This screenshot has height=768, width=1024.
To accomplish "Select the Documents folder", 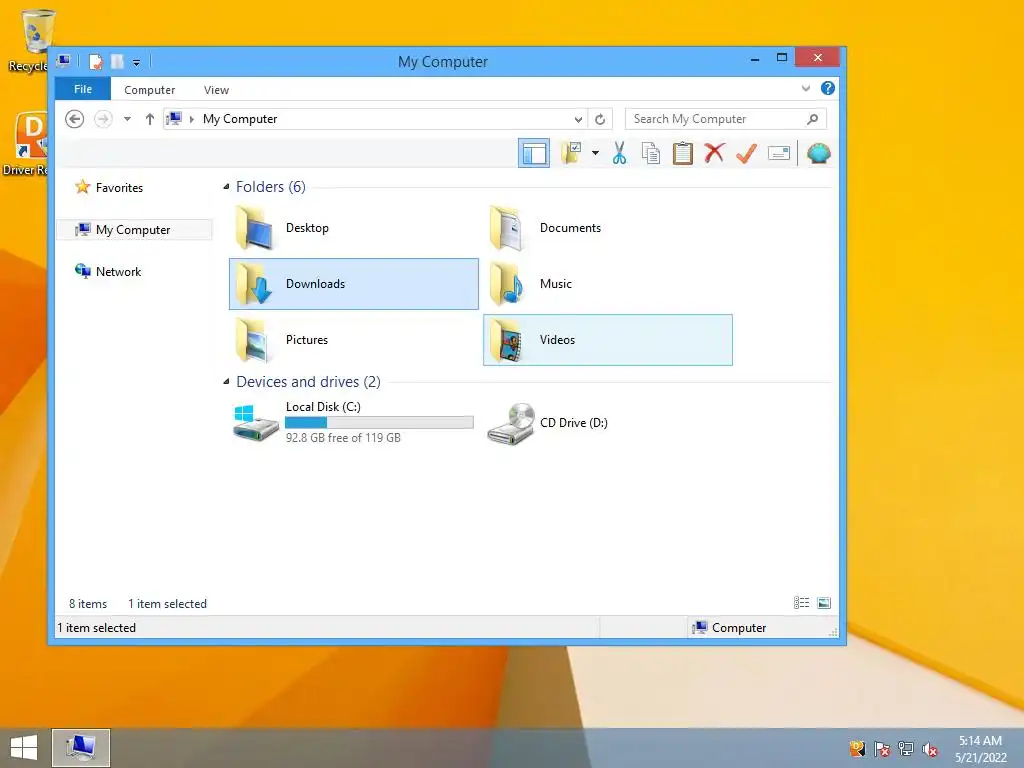I will tap(607, 228).
